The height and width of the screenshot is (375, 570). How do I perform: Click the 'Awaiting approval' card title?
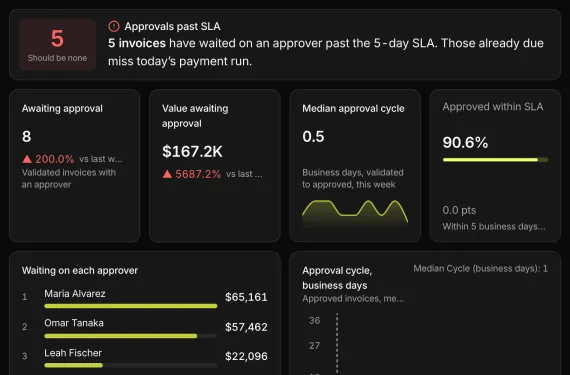coord(62,108)
